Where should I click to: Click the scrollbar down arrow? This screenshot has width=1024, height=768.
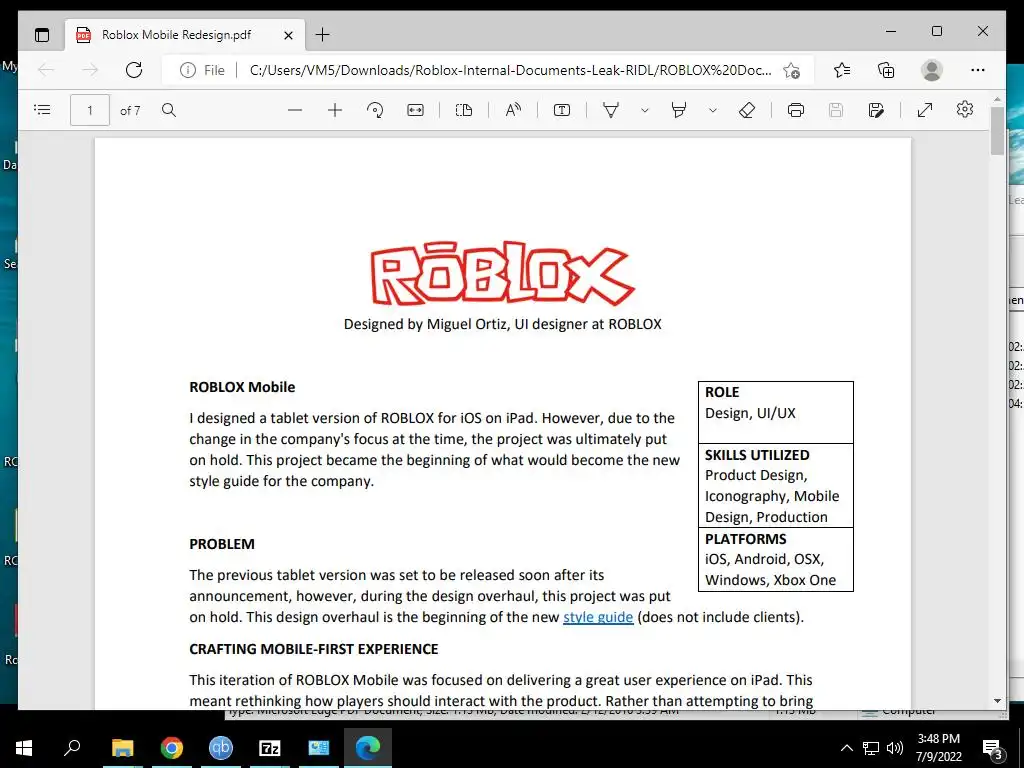tap(997, 701)
